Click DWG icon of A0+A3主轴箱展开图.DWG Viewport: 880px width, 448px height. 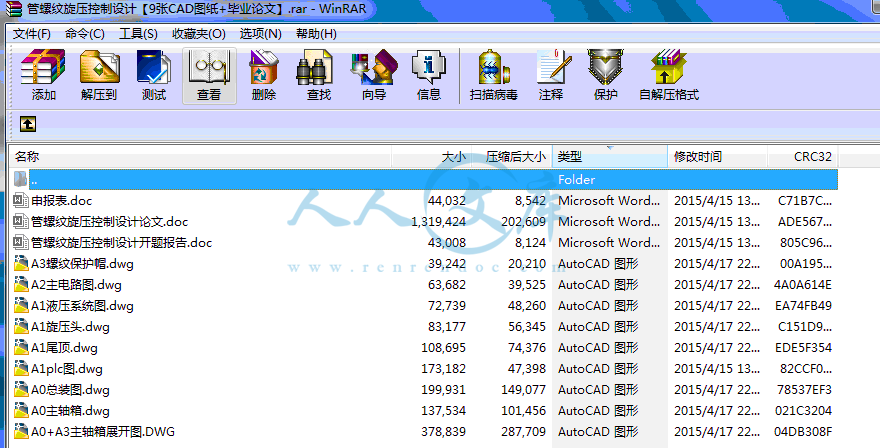[21, 432]
